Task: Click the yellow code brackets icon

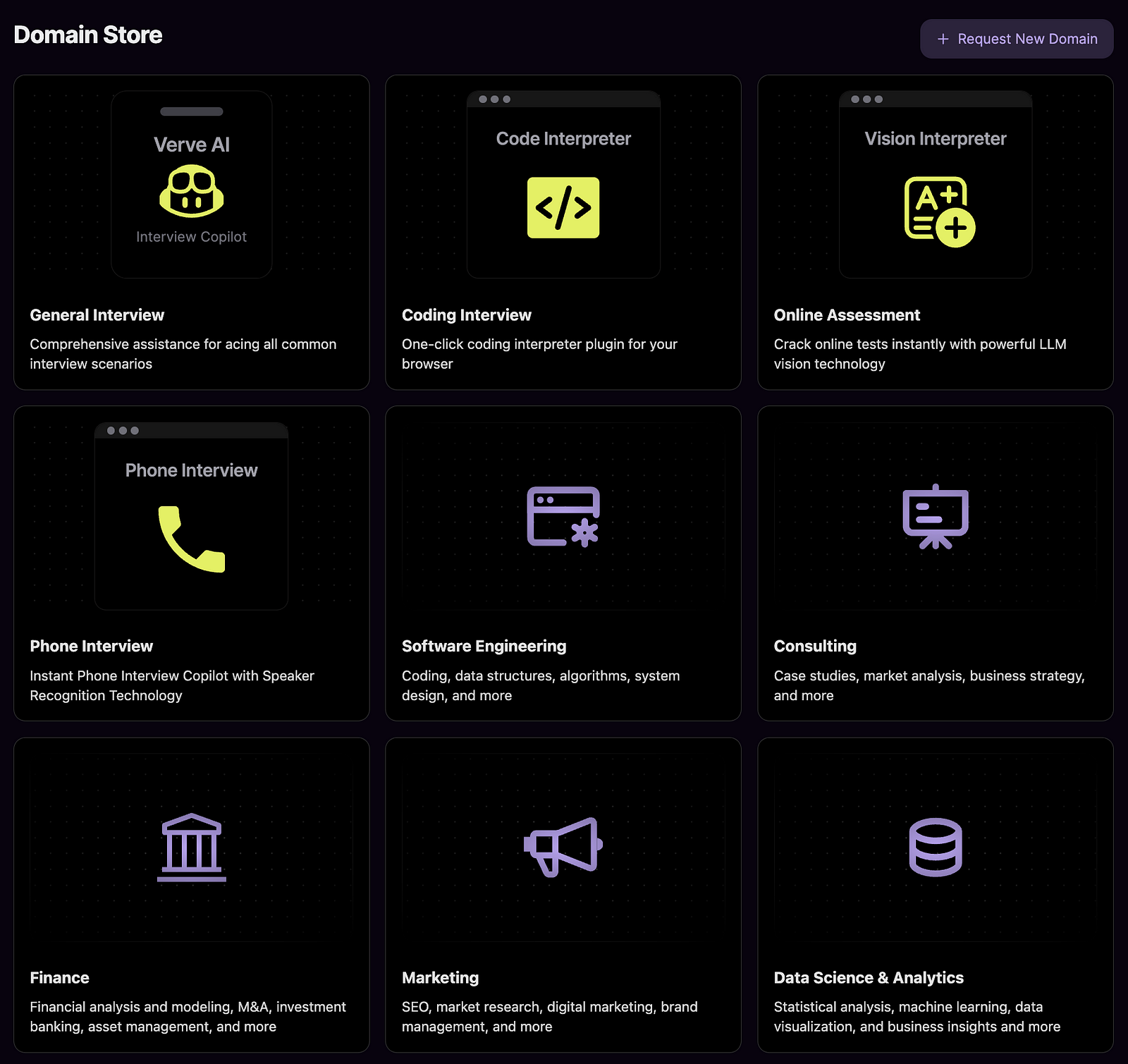Action: click(x=563, y=207)
